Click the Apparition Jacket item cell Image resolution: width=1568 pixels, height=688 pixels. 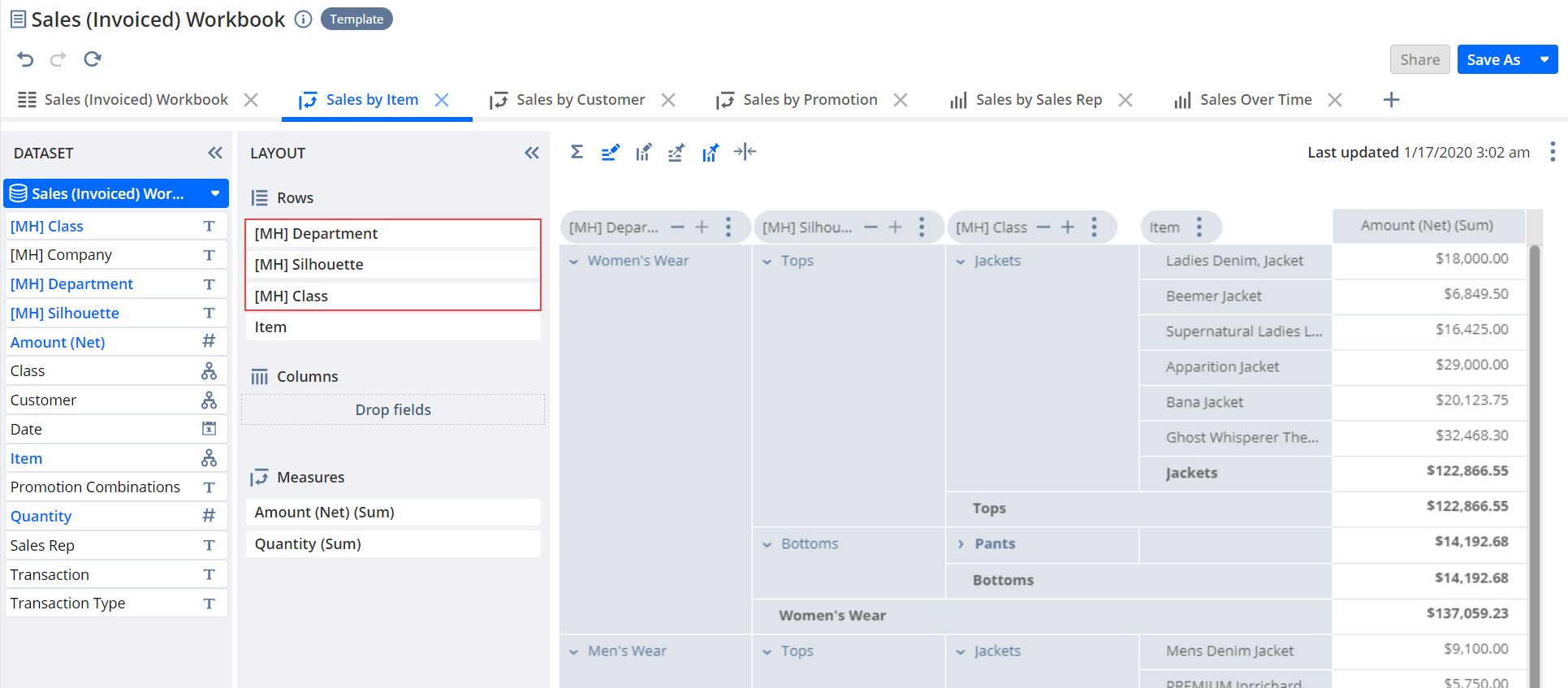(x=1235, y=367)
